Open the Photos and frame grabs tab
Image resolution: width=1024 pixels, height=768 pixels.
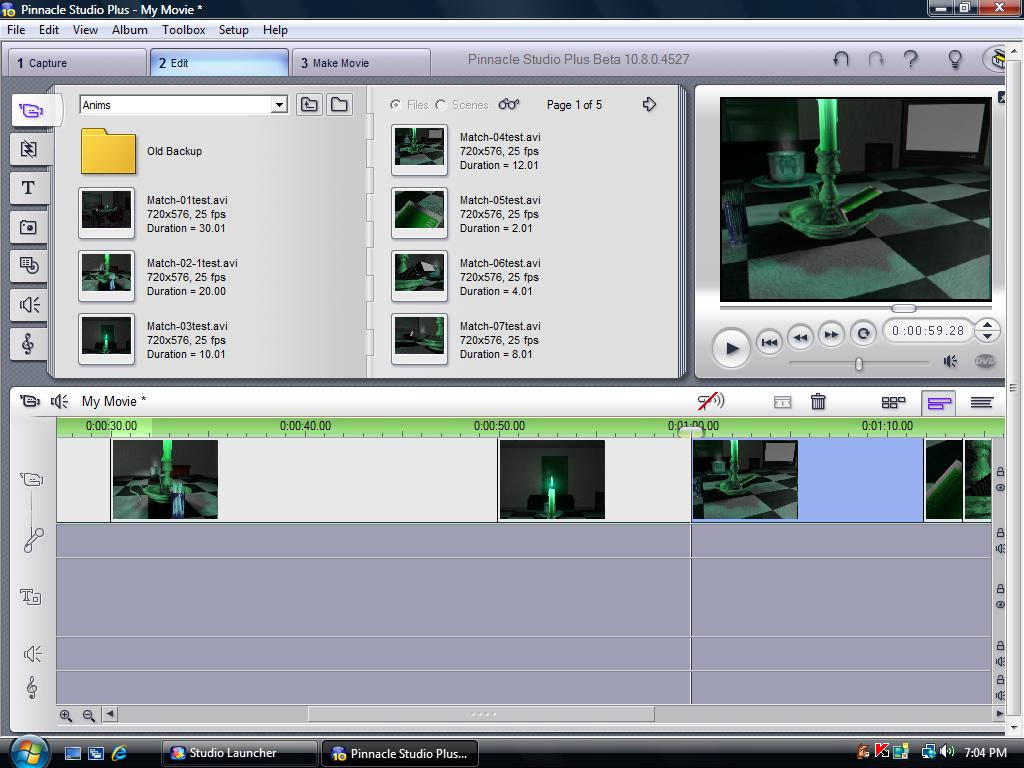click(29, 227)
